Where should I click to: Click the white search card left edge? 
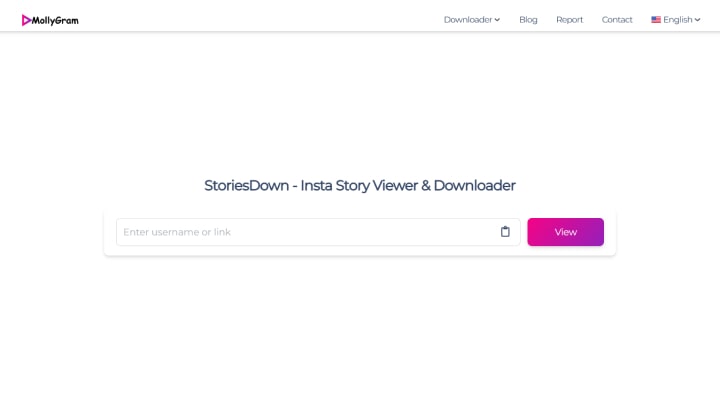(109, 232)
